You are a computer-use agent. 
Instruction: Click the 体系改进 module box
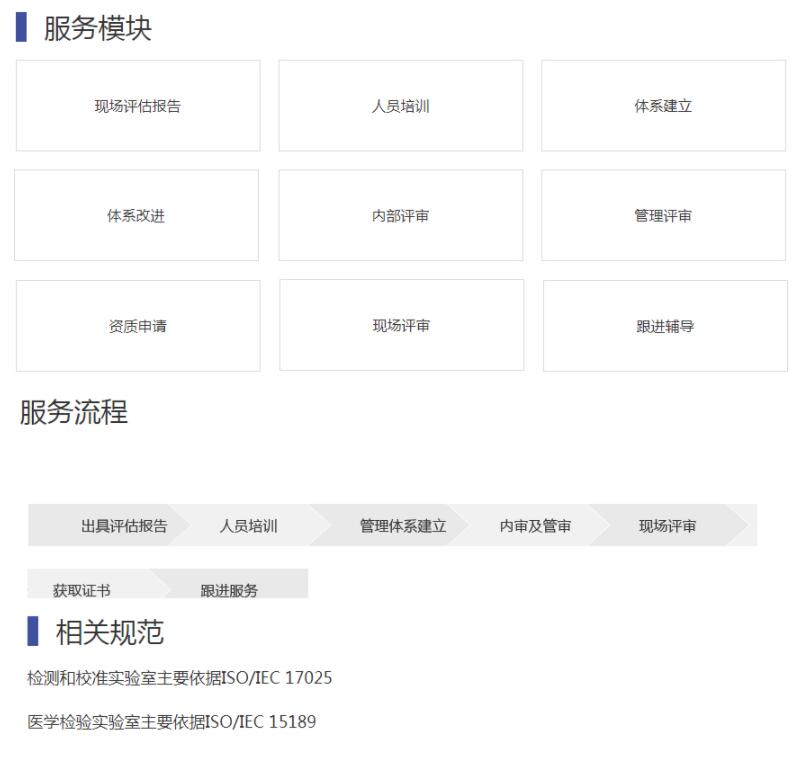(x=136, y=216)
